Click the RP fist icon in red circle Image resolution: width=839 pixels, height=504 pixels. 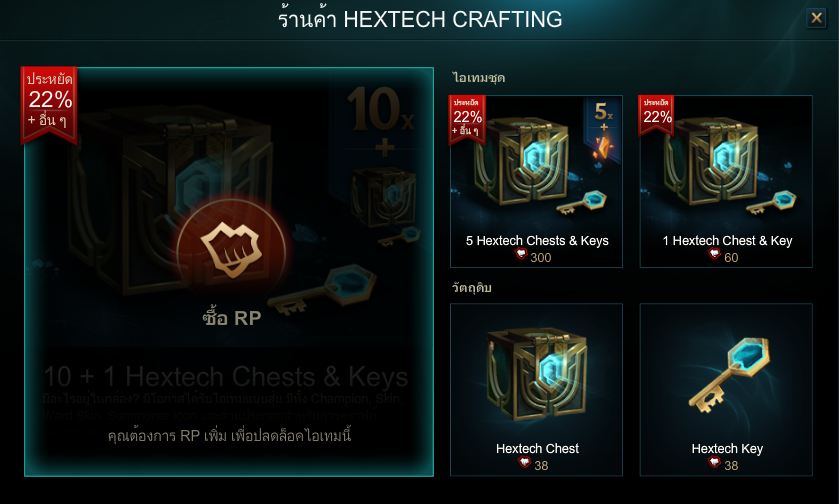231,251
